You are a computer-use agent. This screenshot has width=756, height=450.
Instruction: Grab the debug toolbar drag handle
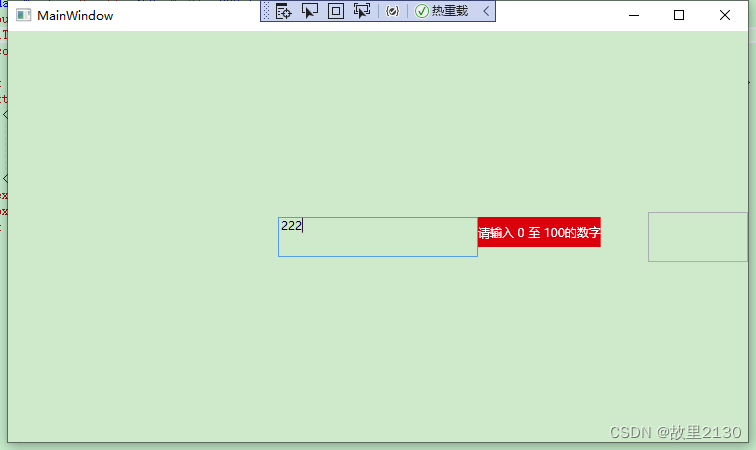(x=266, y=11)
